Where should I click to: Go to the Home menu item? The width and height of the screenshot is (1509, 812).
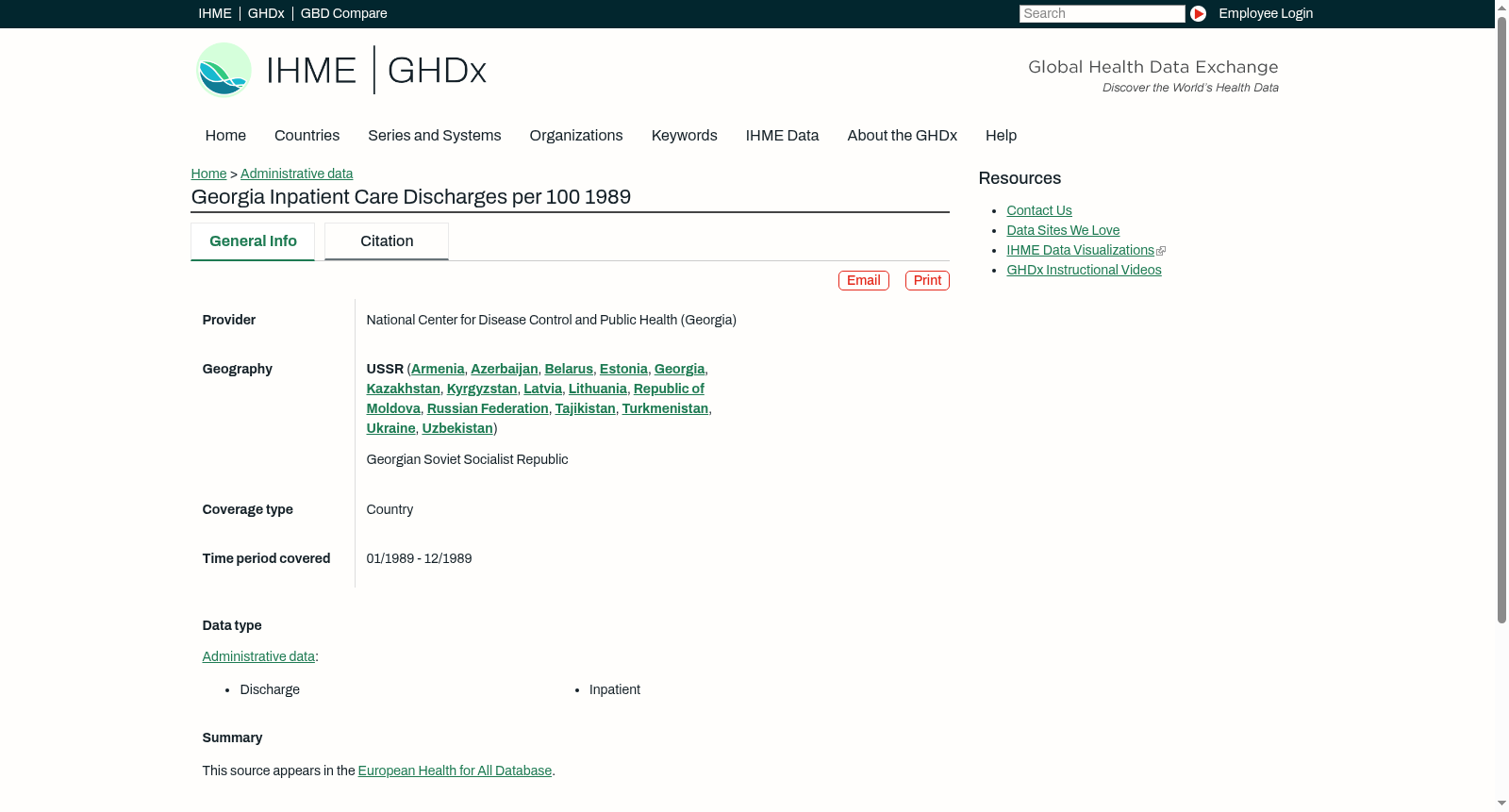tap(225, 136)
